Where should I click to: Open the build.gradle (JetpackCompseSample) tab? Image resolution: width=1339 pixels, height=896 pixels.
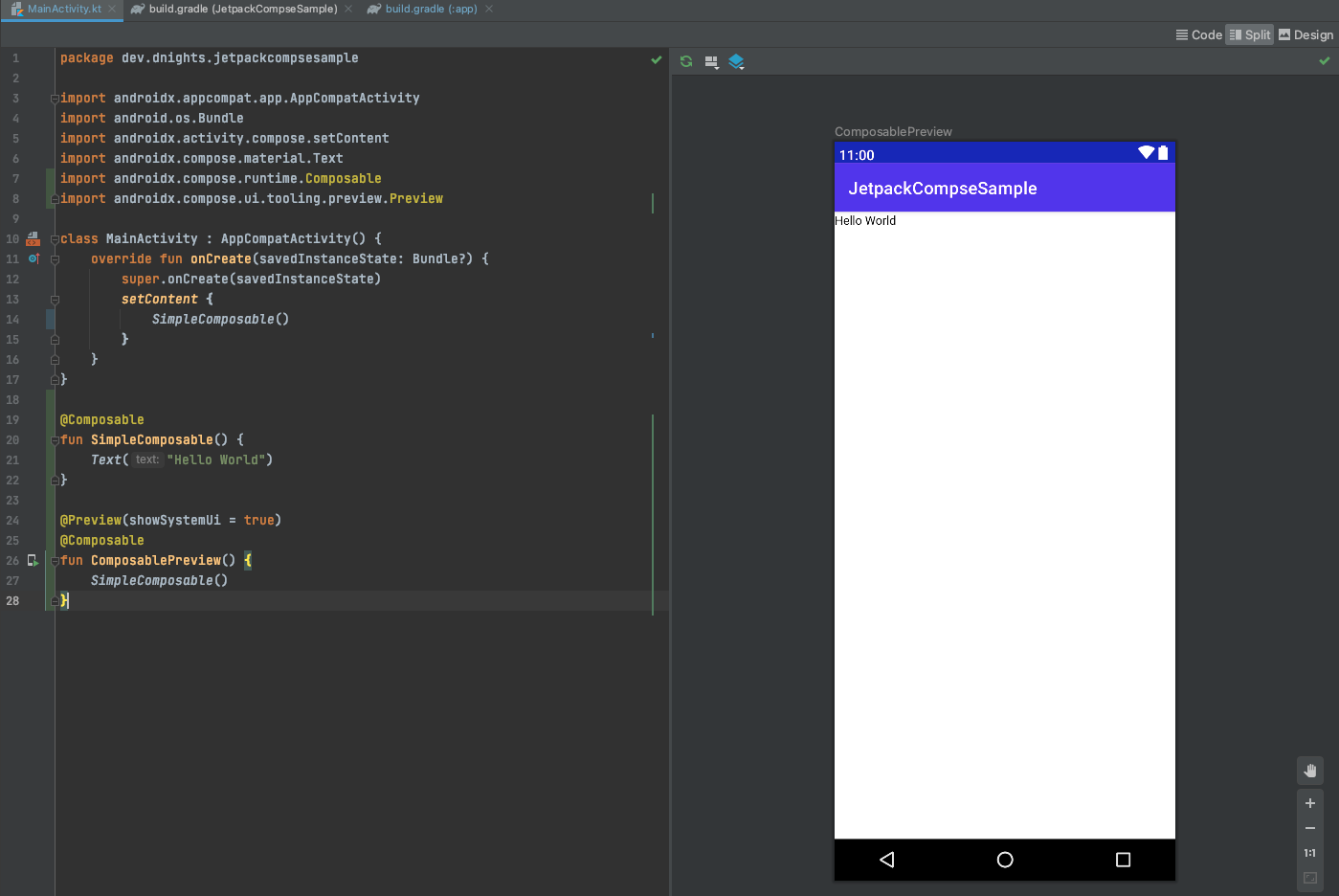234,9
